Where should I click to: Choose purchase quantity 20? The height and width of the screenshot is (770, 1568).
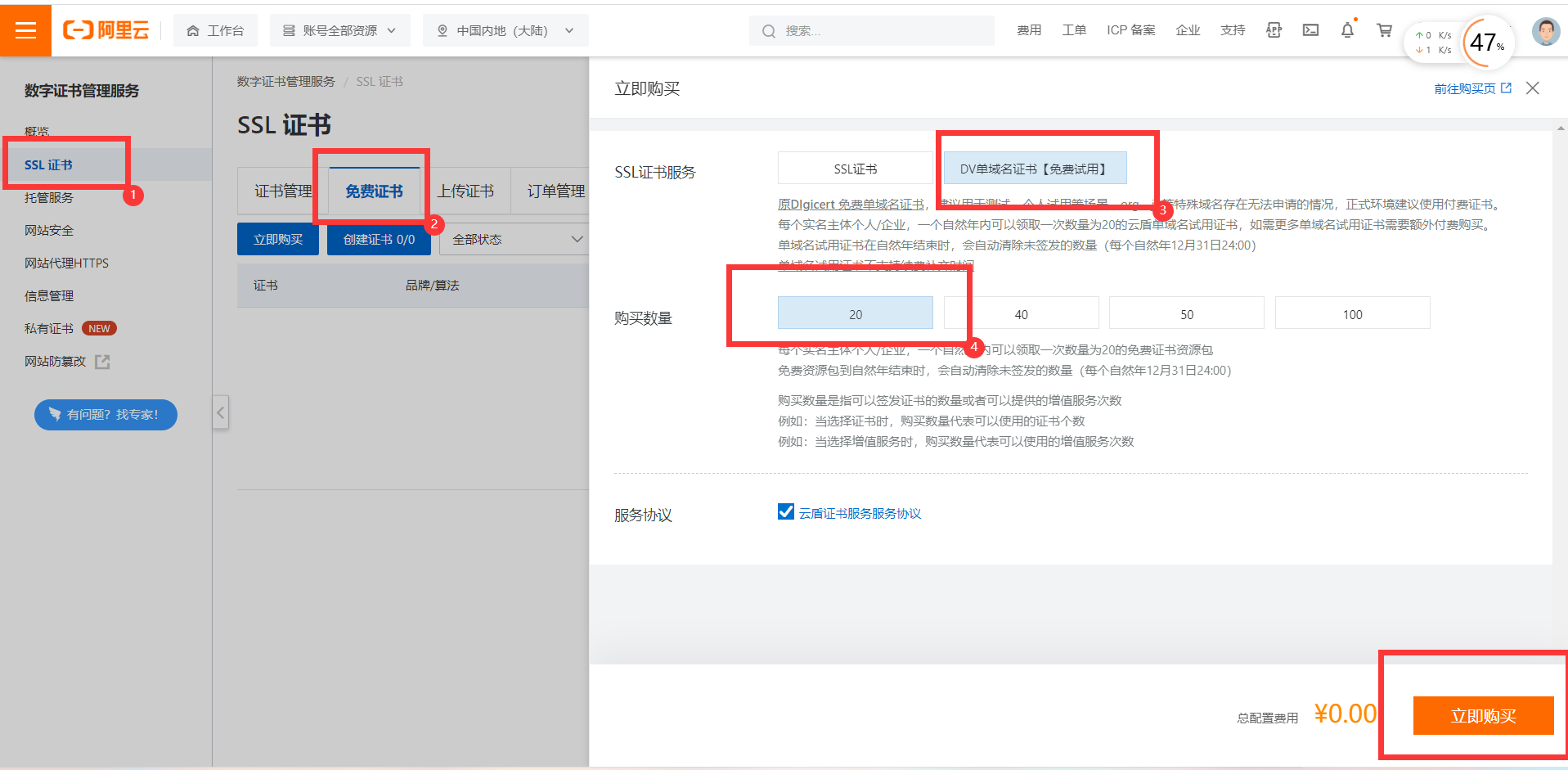(x=856, y=314)
